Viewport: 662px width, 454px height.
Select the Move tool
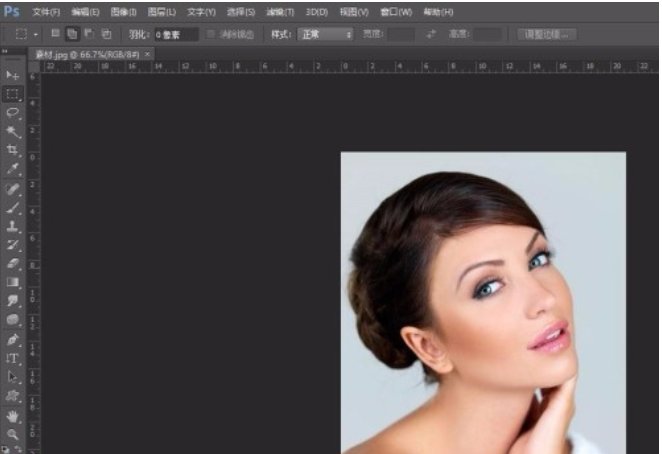click(13, 76)
